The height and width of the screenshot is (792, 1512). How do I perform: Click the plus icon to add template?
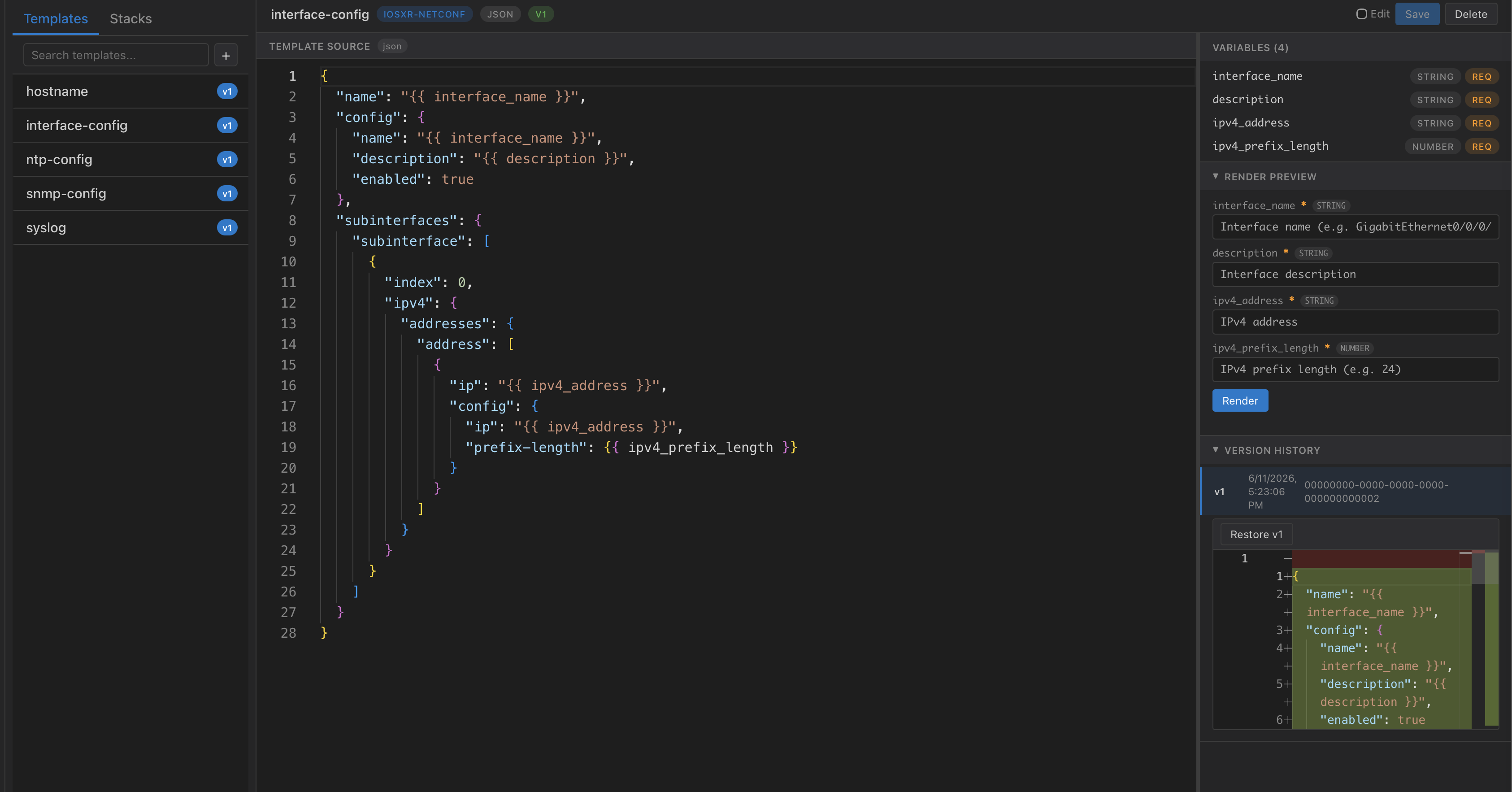point(226,55)
